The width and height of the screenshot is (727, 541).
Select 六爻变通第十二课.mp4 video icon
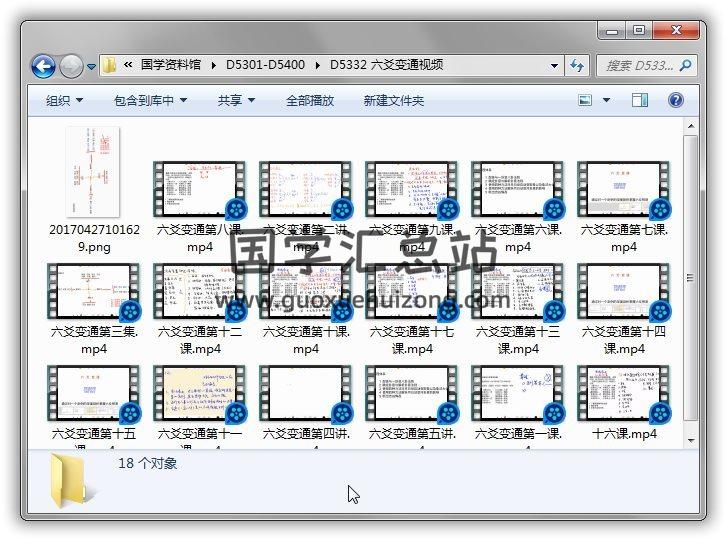click(x=199, y=292)
